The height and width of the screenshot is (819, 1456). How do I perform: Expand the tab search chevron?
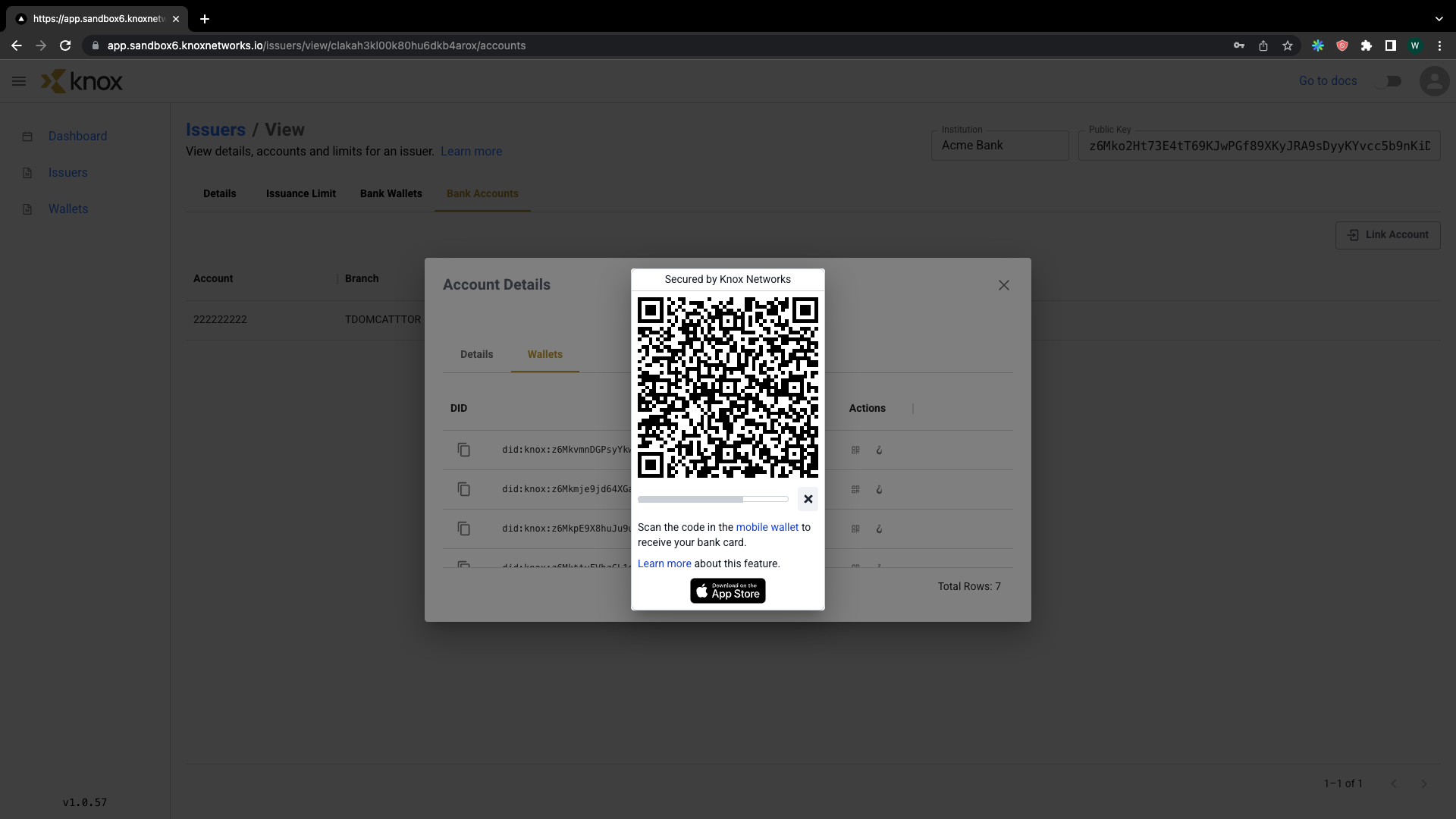pyautogui.click(x=1439, y=19)
